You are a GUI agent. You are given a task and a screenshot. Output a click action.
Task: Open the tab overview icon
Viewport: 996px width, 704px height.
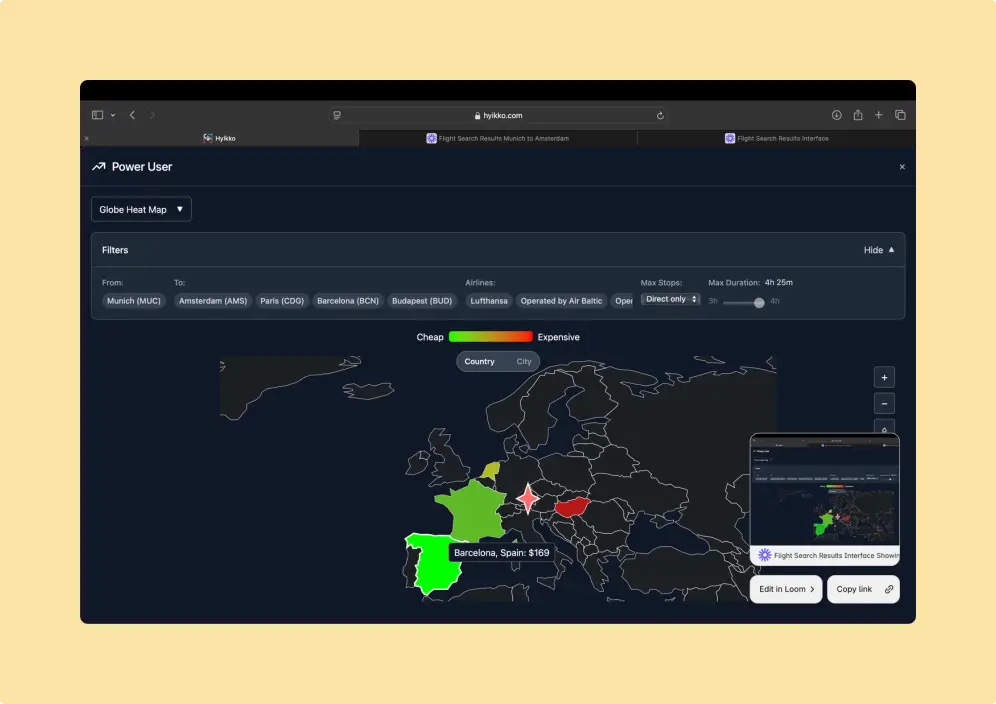pos(900,115)
